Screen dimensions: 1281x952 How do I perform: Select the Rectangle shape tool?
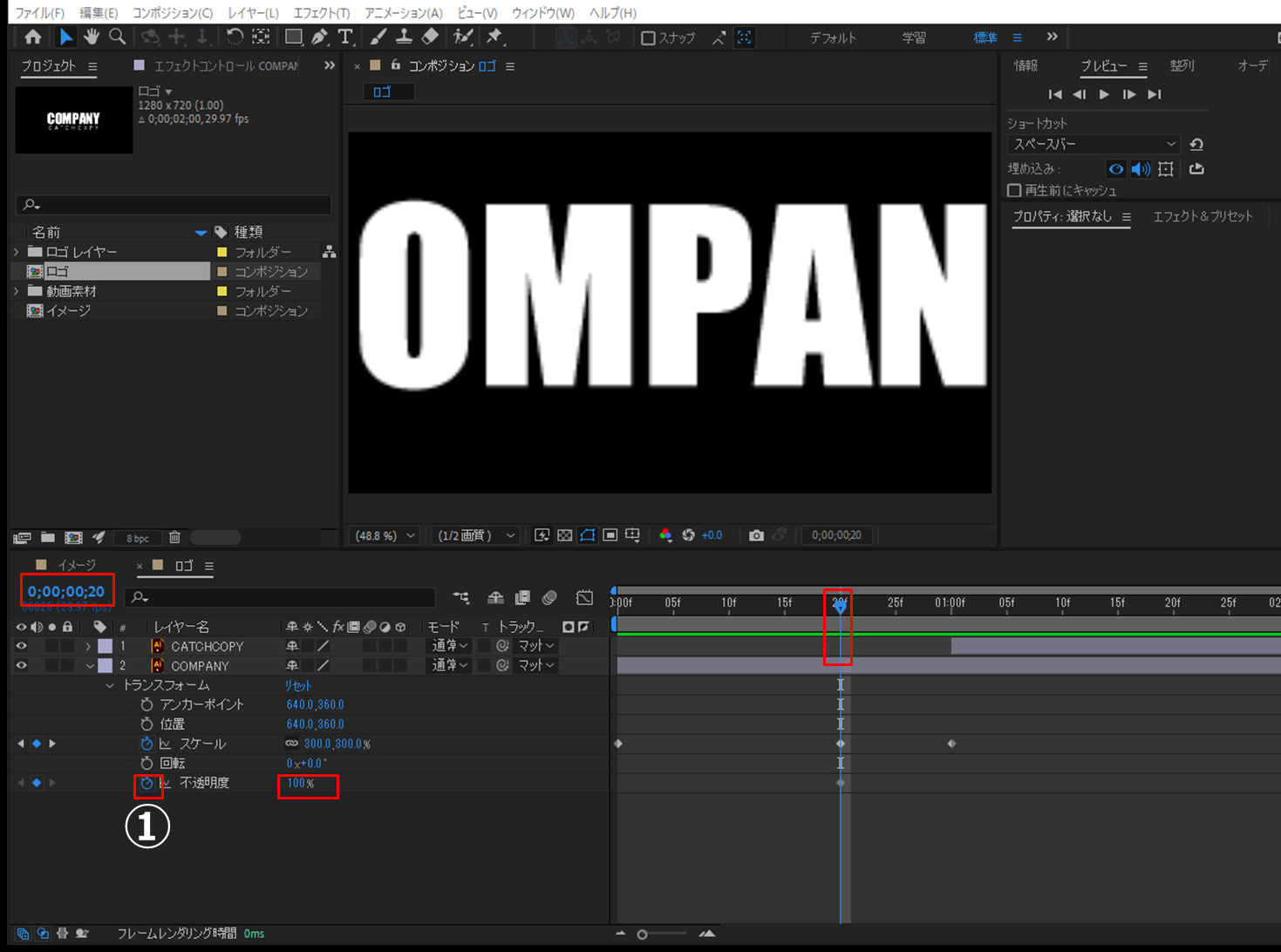(x=294, y=37)
